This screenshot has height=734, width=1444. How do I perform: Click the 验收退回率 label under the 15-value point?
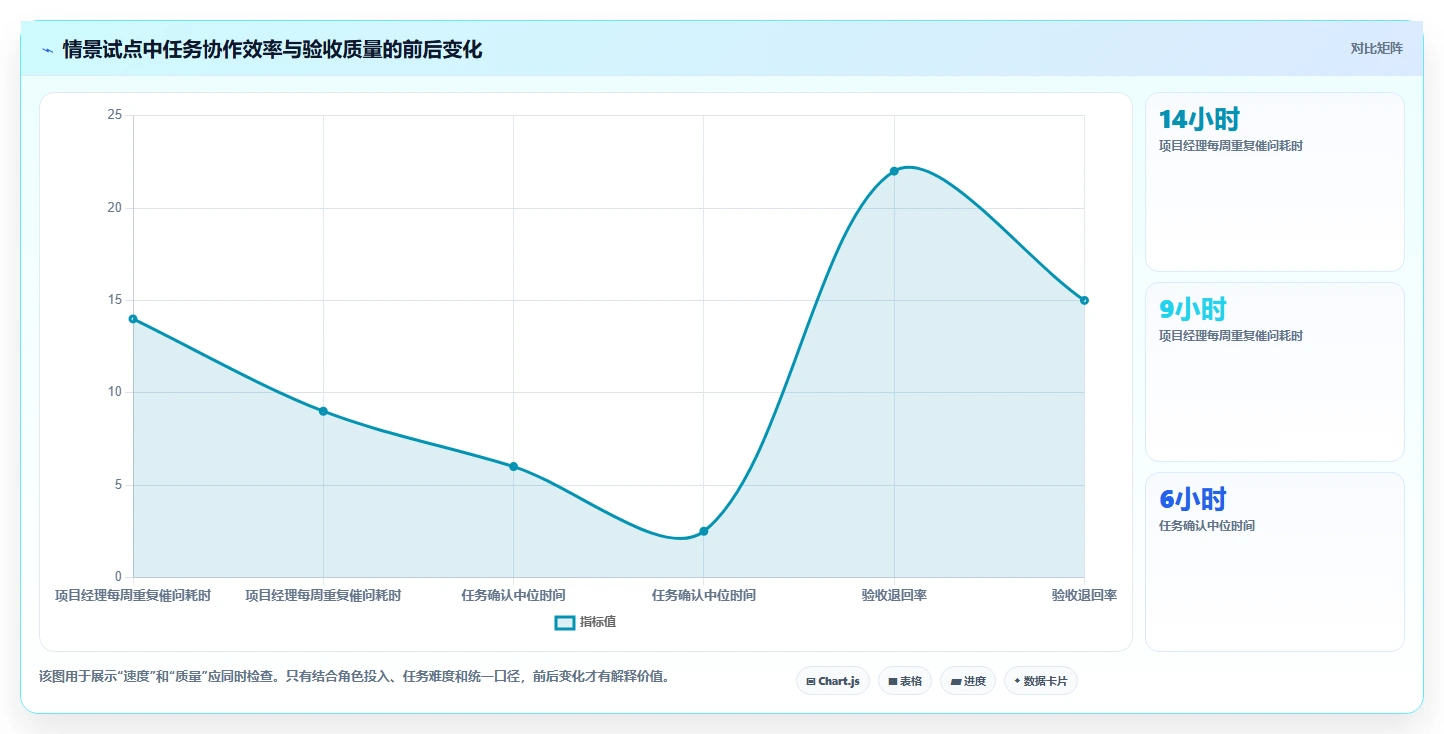tap(1084, 596)
